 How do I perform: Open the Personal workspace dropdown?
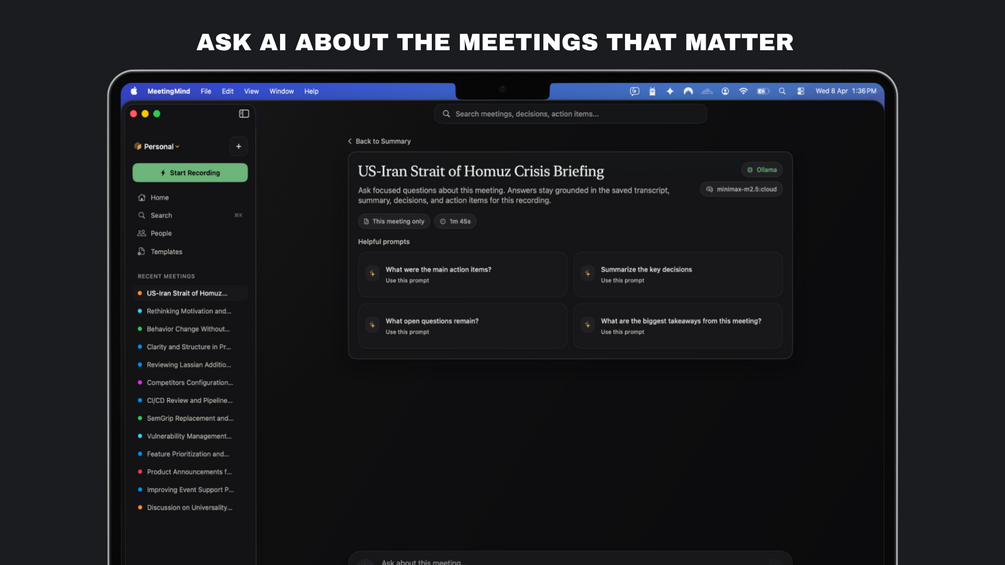(x=157, y=147)
